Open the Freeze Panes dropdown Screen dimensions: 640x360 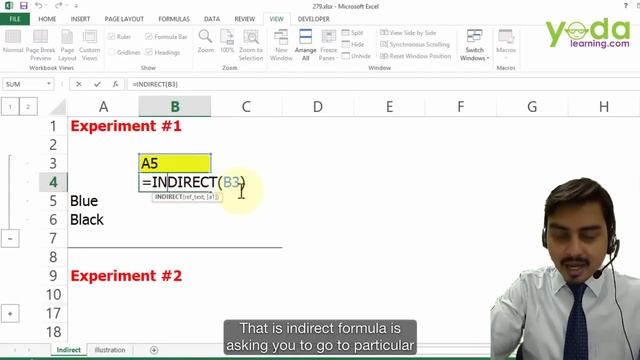click(x=329, y=45)
